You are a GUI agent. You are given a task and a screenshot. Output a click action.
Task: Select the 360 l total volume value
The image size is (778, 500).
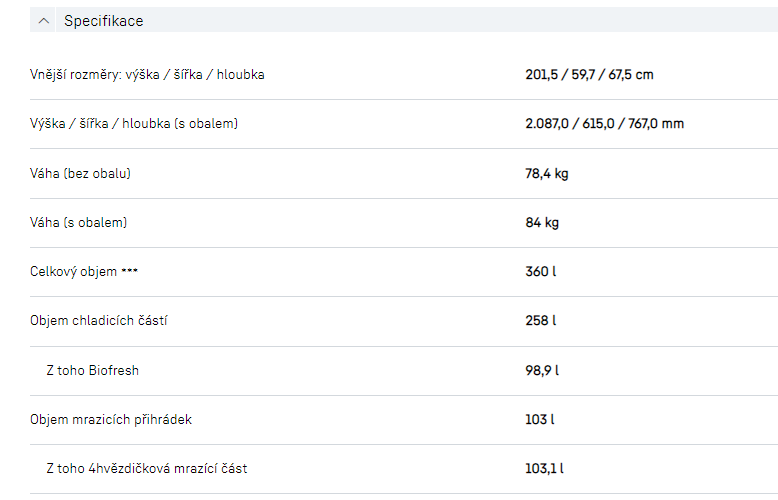(540, 272)
